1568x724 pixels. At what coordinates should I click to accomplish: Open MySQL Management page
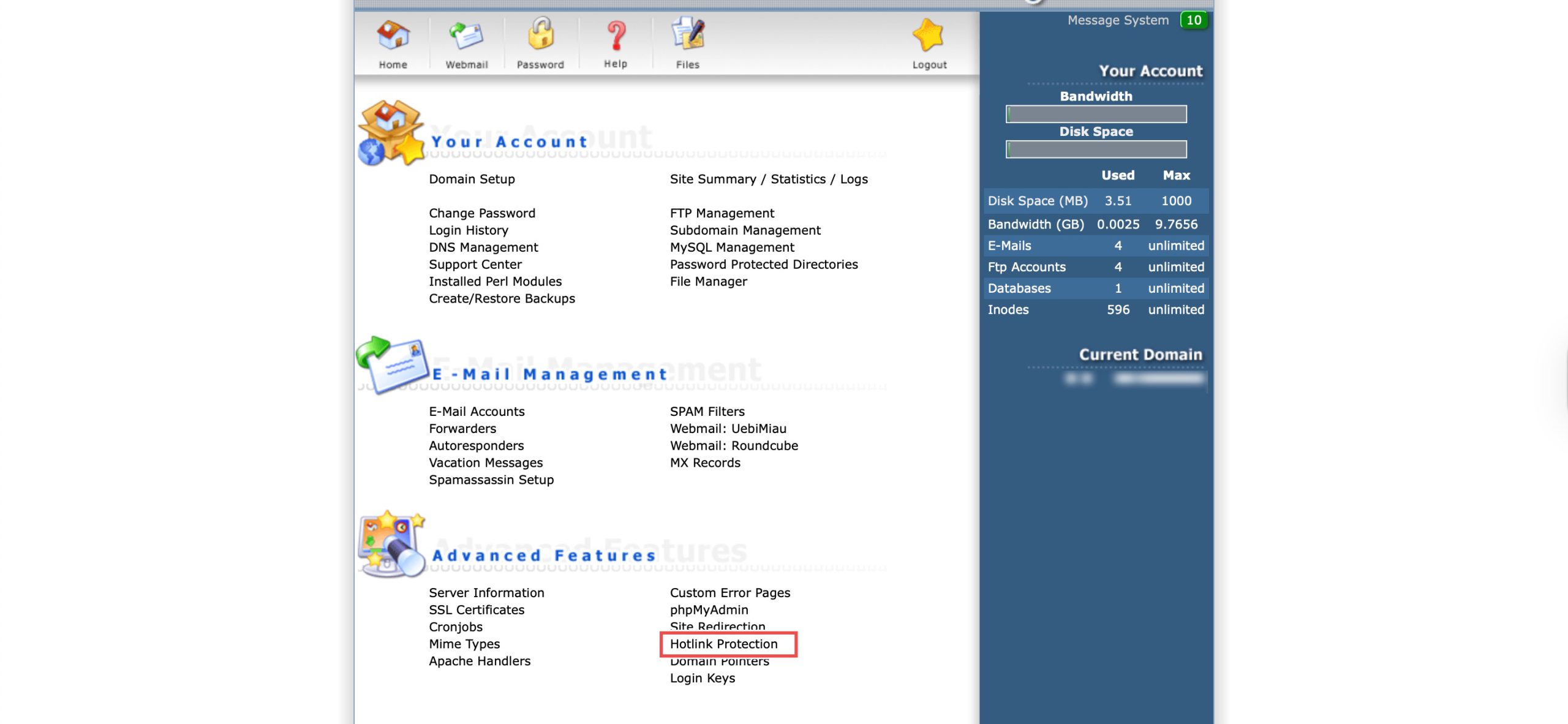(731, 247)
